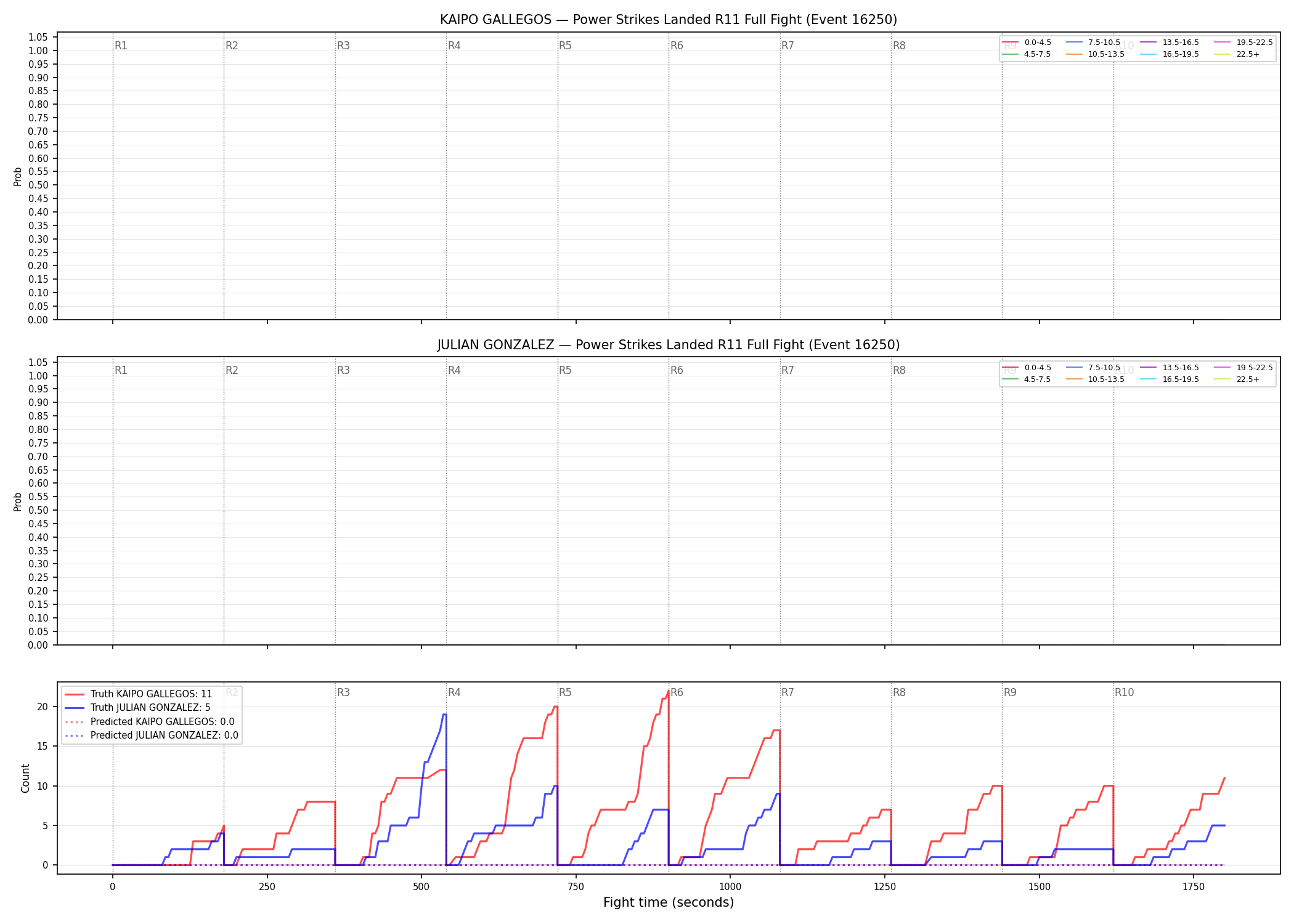Click the R9 label in the bottom chart
1294x924 pixels.
click(1010, 692)
